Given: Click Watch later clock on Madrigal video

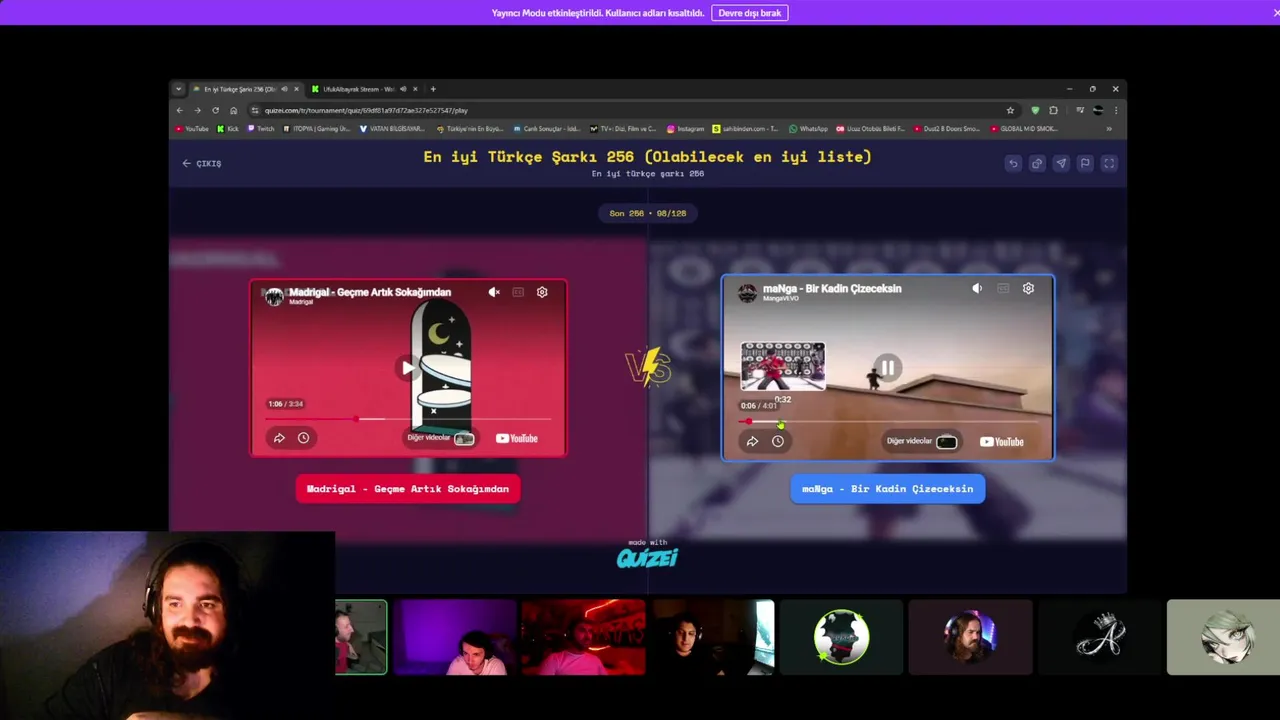Looking at the screenshot, I should (x=303, y=438).
